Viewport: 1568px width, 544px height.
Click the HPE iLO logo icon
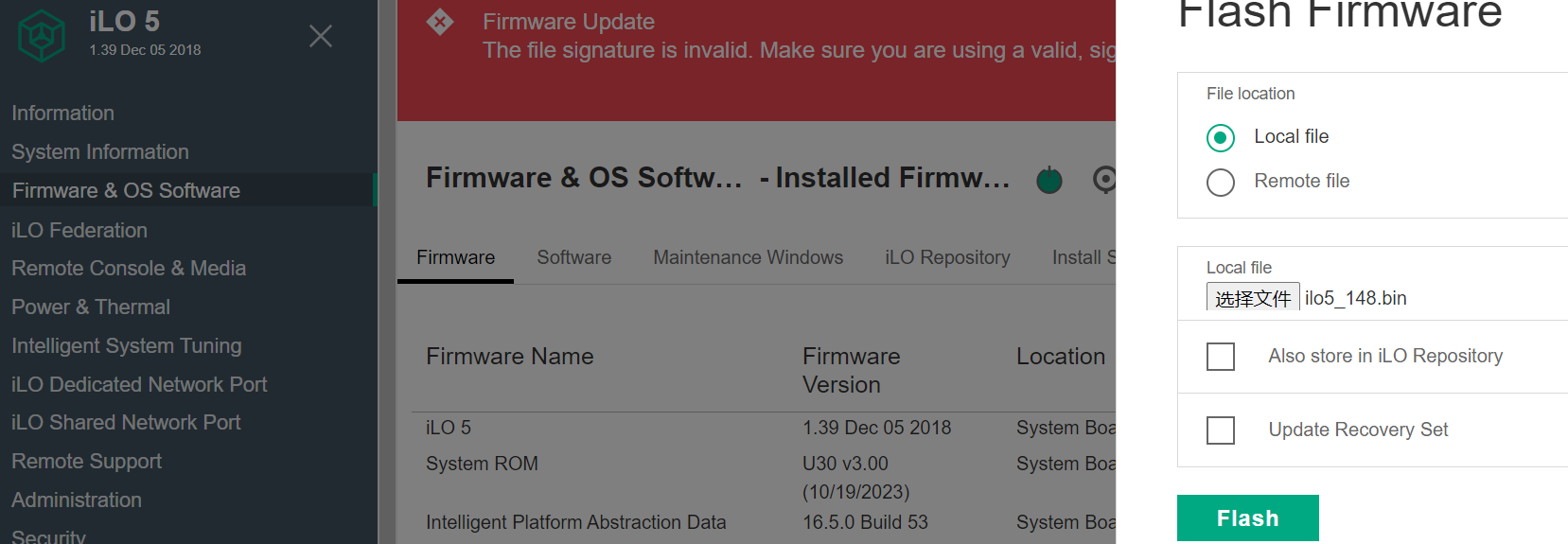pyautogui.click(x=42, y=35)
